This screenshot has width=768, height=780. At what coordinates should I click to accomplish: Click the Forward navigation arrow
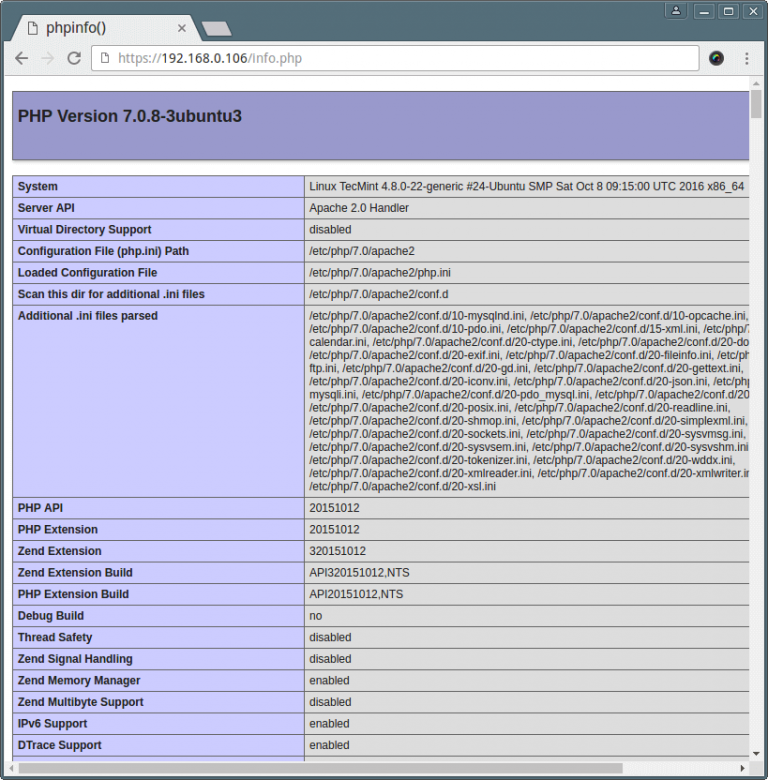(x=47, y=59)
